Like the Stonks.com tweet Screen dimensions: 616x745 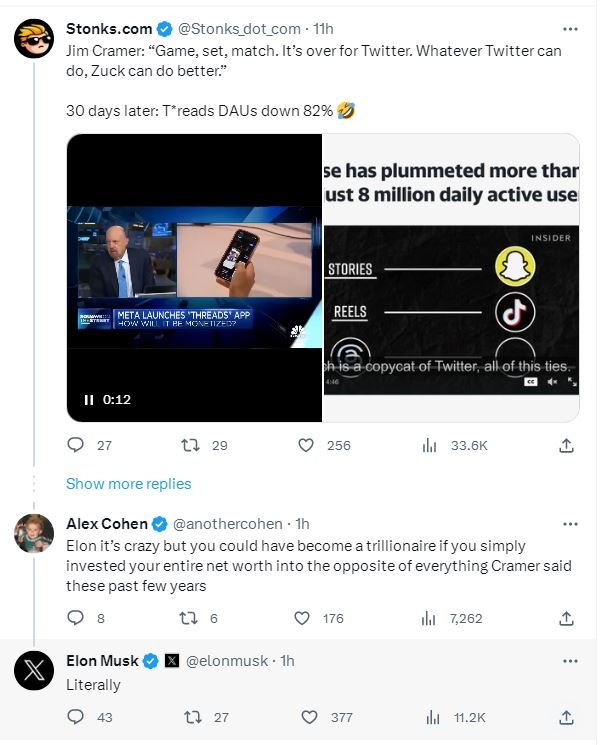[x=309, y=445]
